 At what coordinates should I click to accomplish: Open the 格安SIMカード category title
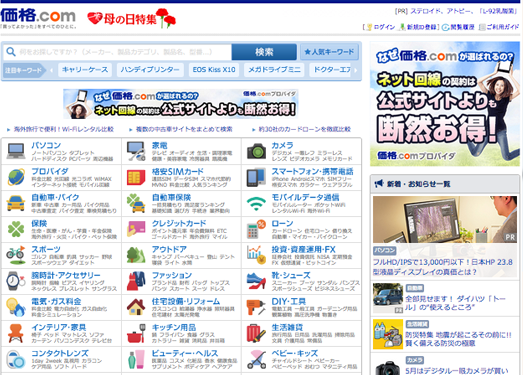177,171
